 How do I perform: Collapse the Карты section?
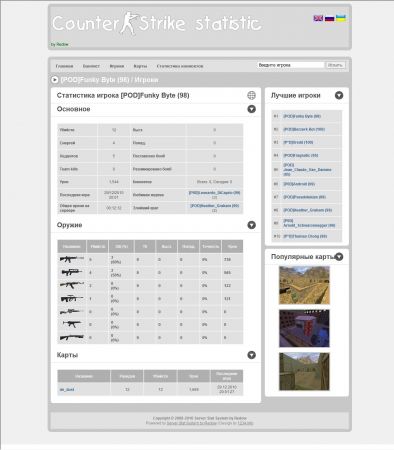pos(251,355)
